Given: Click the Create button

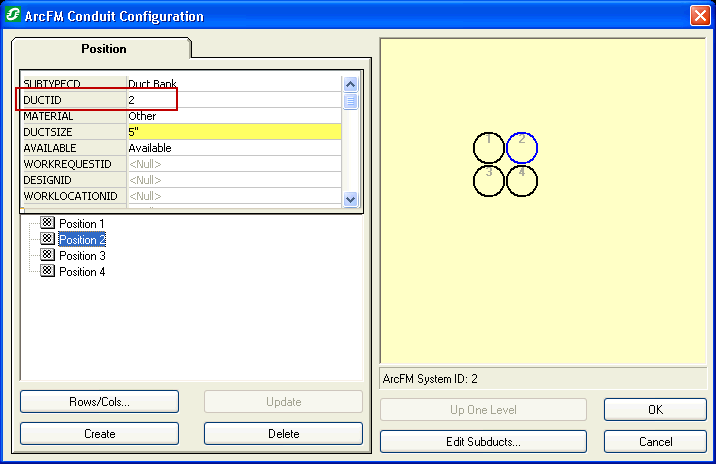Looking at the screenshot, I should pos(99,434).
